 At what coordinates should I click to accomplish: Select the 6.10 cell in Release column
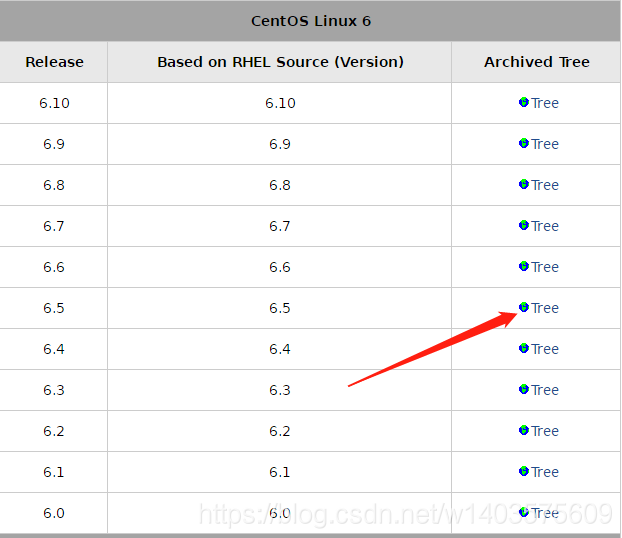click(54, 103)
